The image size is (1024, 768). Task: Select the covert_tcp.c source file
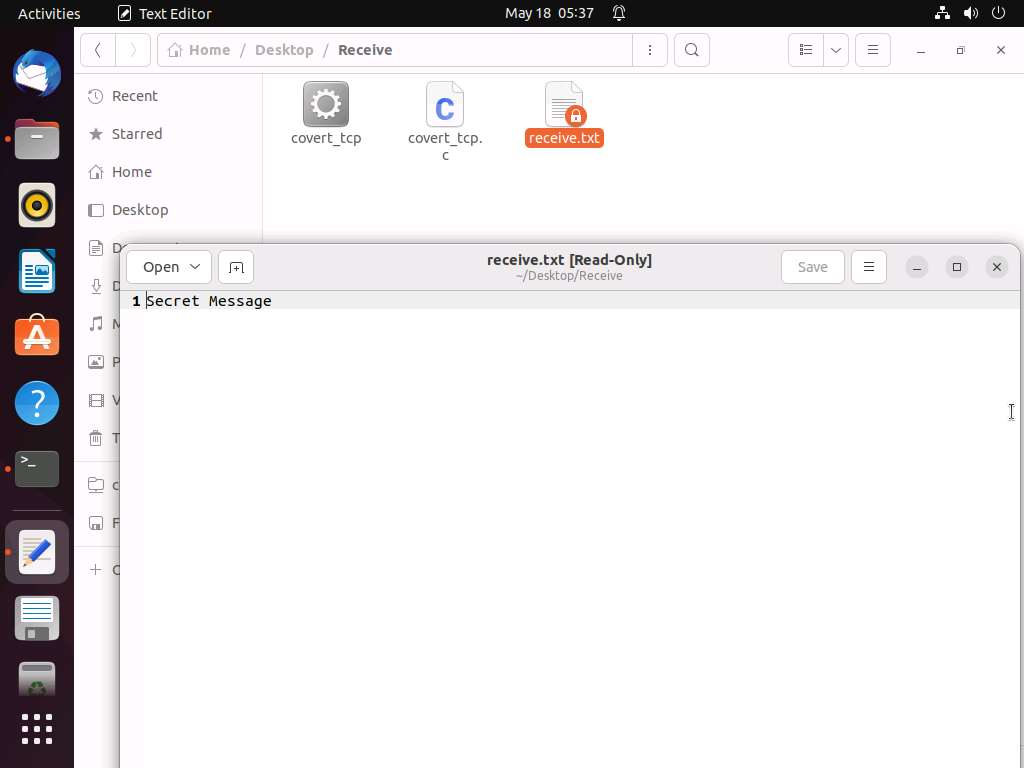click(445, 105)
